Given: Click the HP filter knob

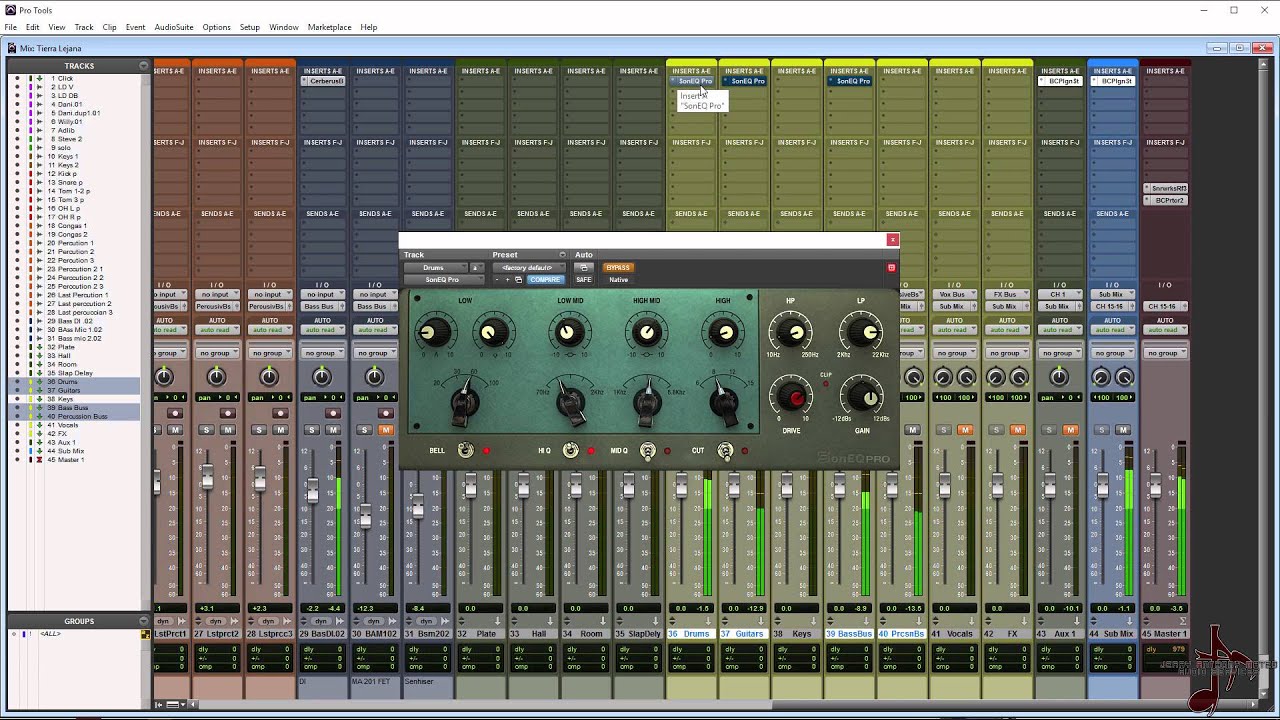Looking at the screenshot, I should 791,331.
